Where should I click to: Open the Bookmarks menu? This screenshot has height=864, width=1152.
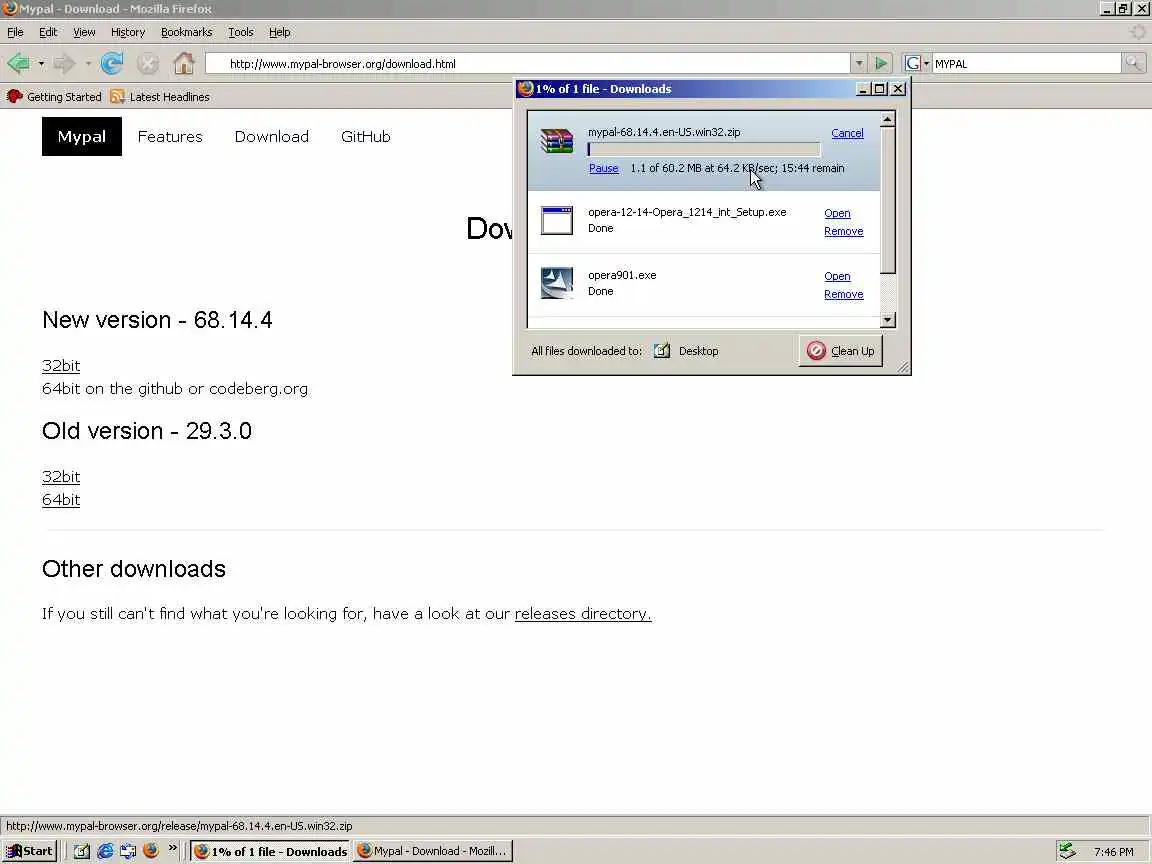point(187,32)
